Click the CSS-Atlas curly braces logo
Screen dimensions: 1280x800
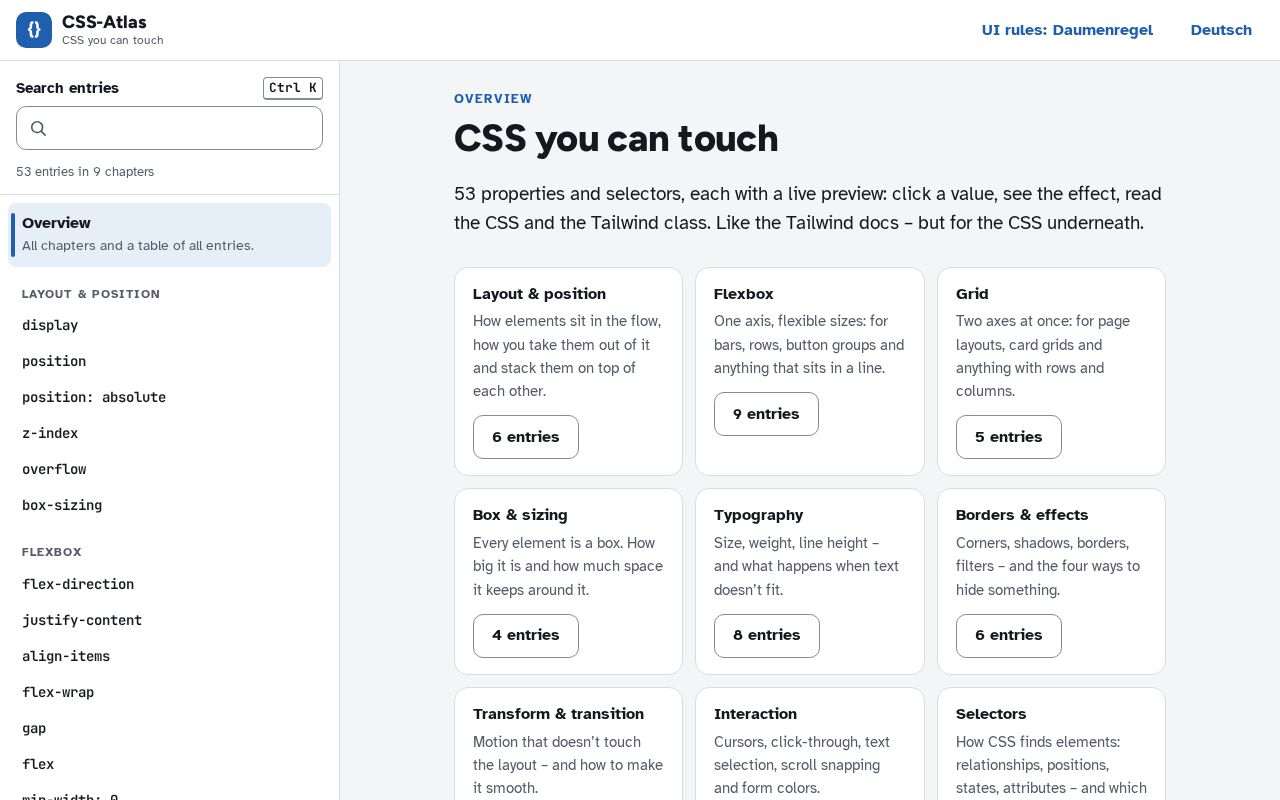(x=34, y=30)
